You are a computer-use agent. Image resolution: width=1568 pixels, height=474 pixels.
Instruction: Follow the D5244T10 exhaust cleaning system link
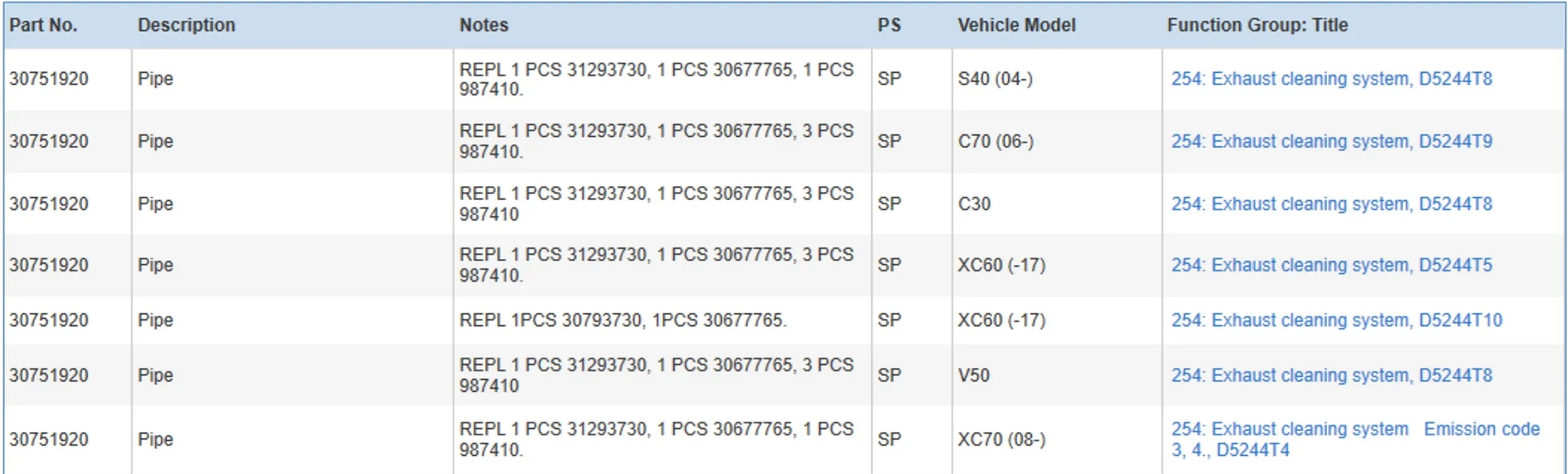pyautogui.click(x=1336, y=320)
